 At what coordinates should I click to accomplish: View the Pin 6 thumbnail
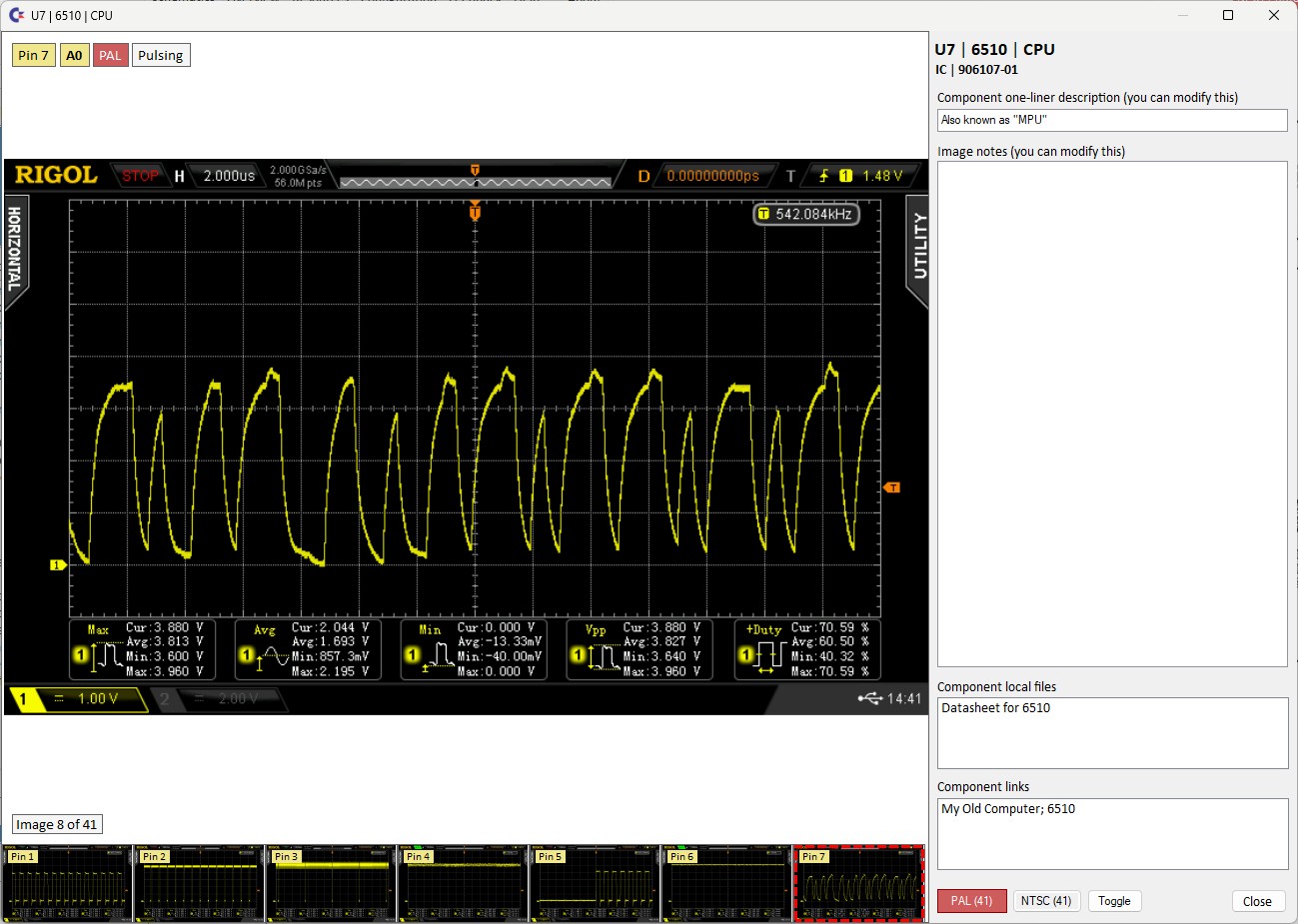point(726,884)
